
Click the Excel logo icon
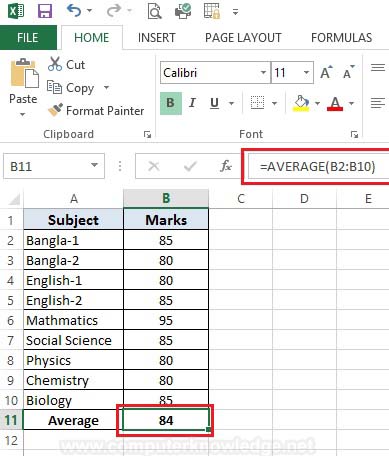point(16,11)
